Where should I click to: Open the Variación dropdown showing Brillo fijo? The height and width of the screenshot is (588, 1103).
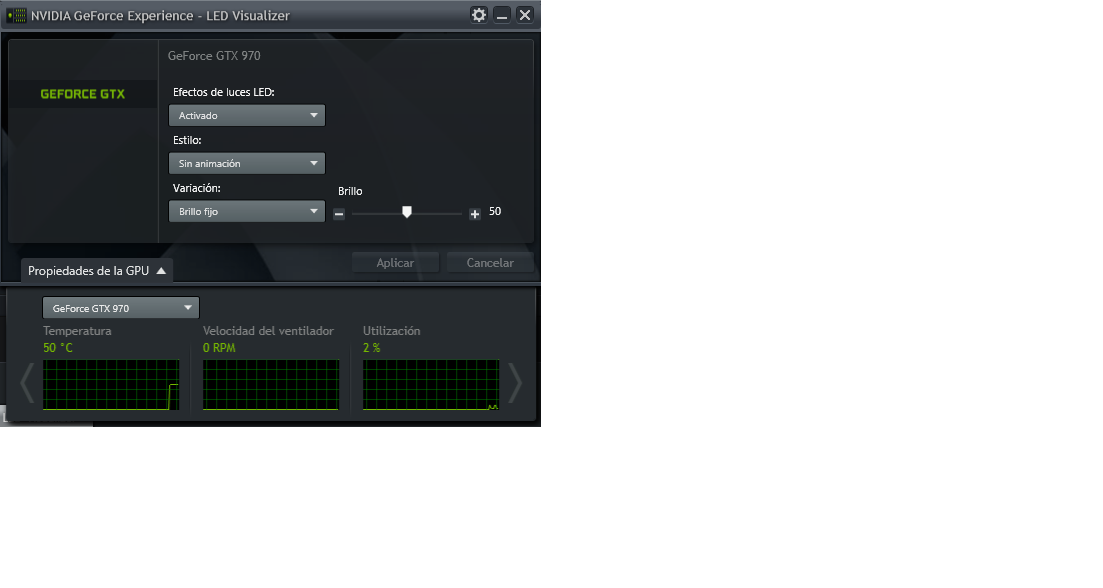tap(247, 211)
